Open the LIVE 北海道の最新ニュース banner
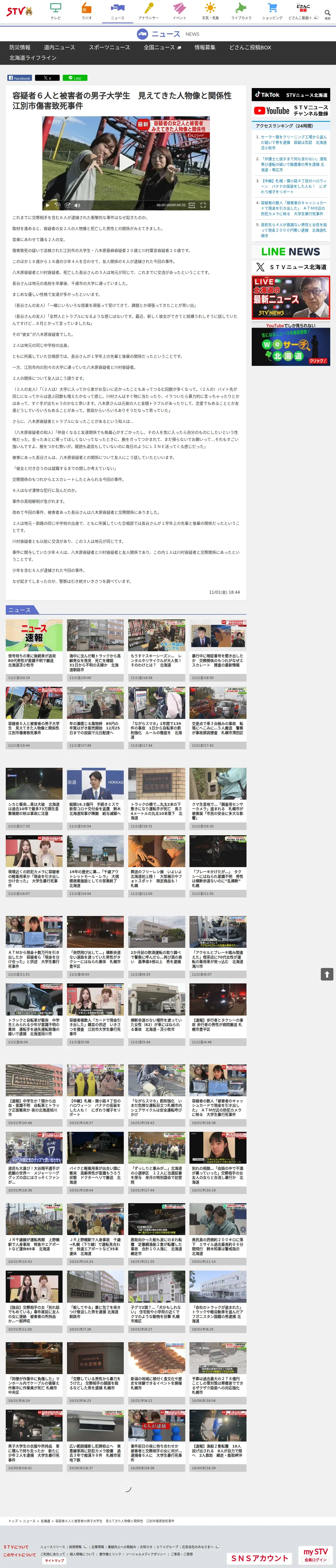The width and height of the screenshot is (336, 1568). tap(291, 298)
